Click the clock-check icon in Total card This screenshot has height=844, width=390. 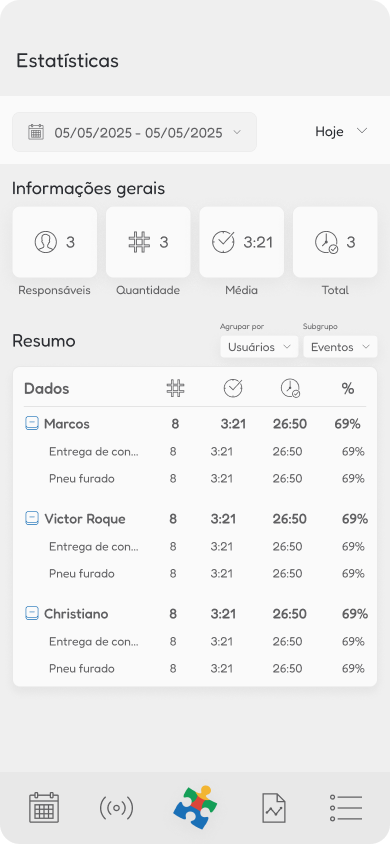326,243
